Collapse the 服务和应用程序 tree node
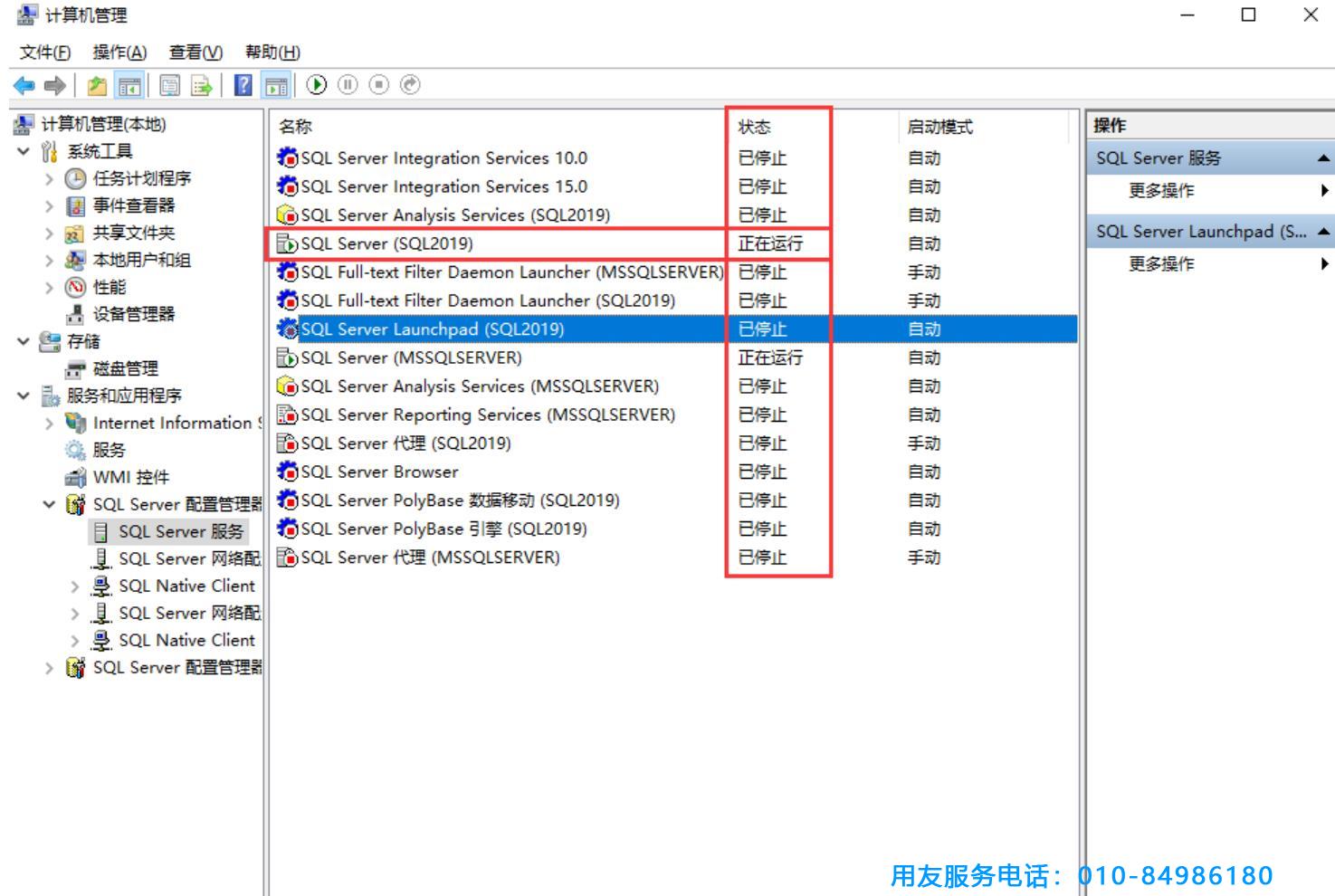Screen dimensions: 1335x896 coord(24,396)
